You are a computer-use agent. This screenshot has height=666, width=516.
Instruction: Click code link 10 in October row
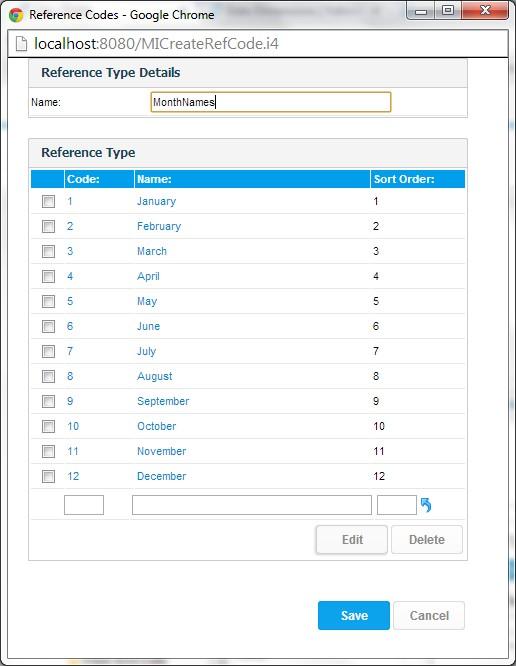coord(73,426)
